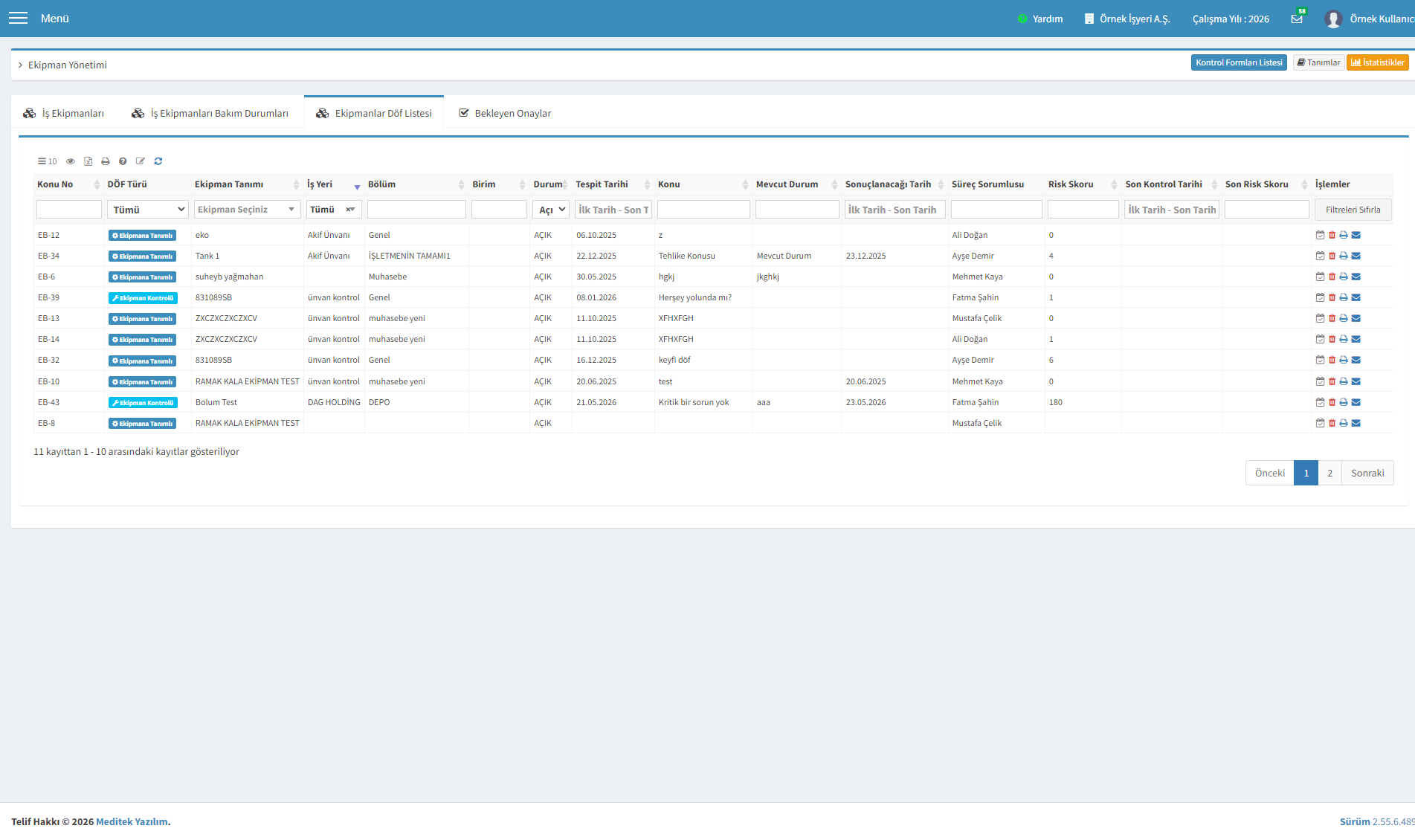Open DÖF Türü Tümü dropdown
Screen dimensions: 1415x840
pyautogui.click(x=148, y=210)
